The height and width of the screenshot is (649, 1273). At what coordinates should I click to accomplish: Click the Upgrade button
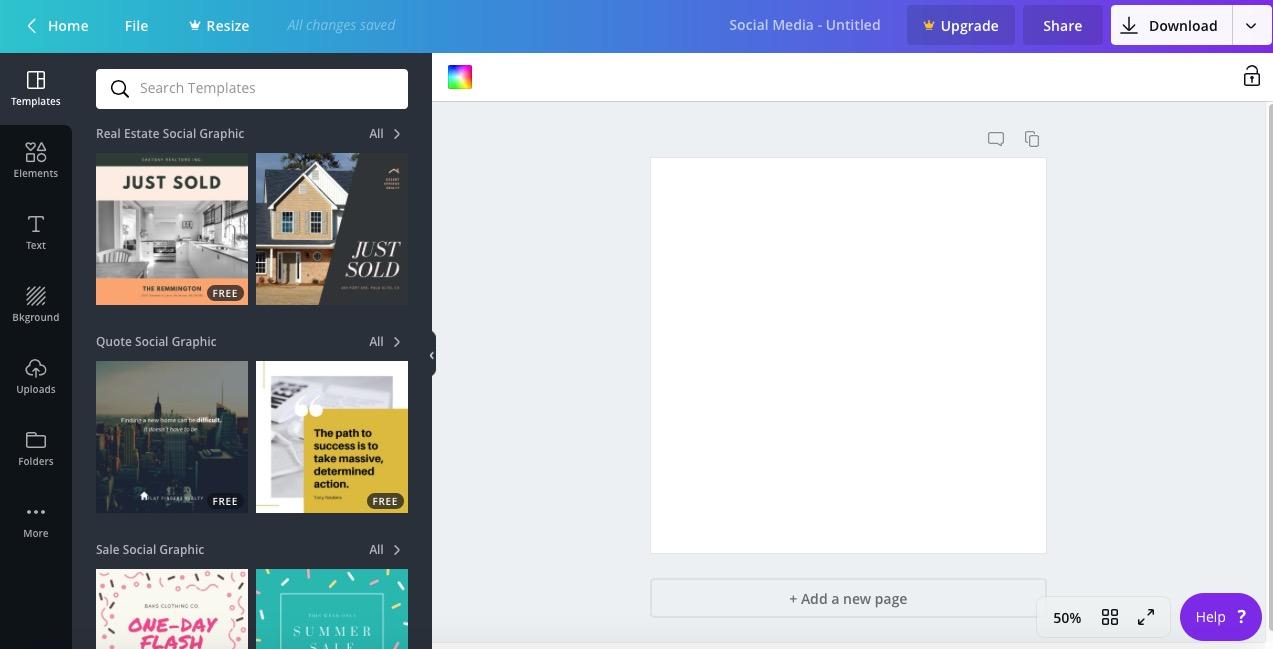tap(960, 25)
